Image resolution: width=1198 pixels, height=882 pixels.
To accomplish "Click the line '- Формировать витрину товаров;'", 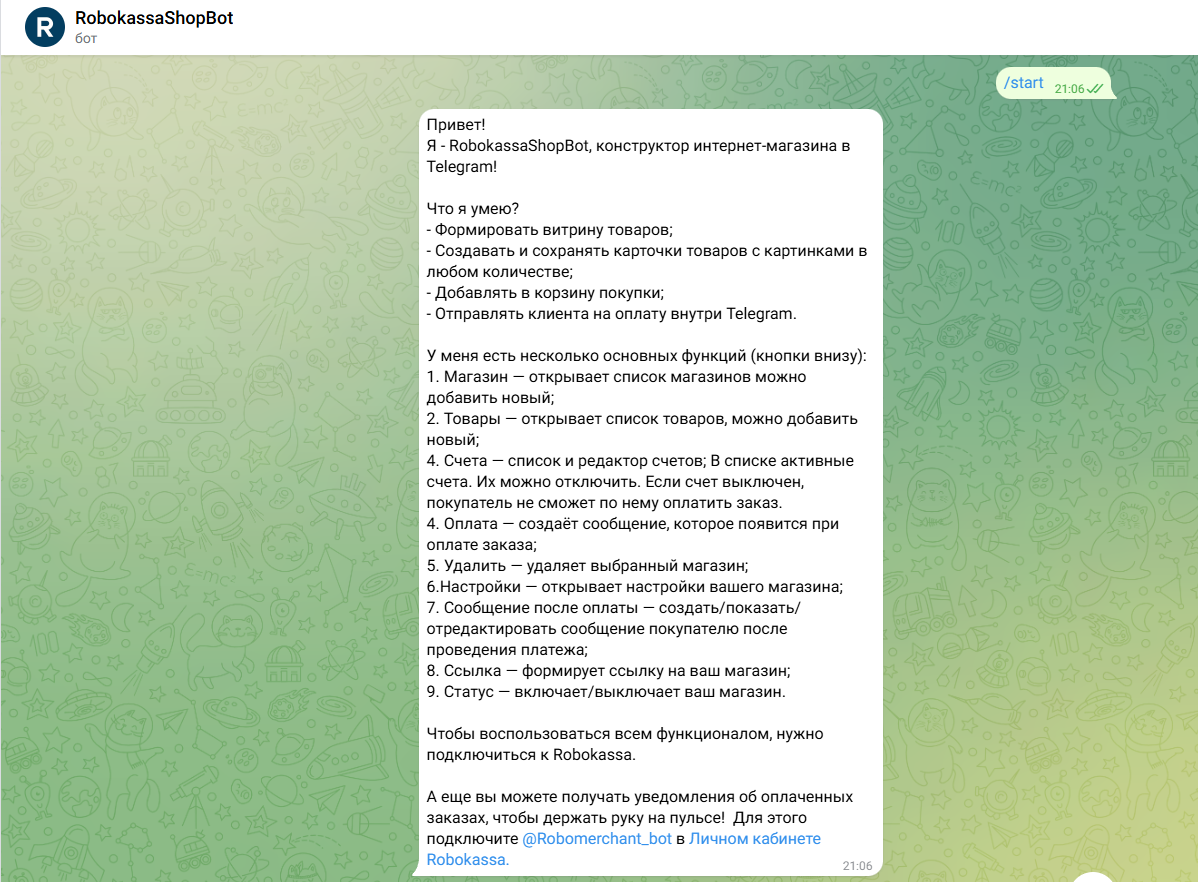I will [x=549, y=230].
